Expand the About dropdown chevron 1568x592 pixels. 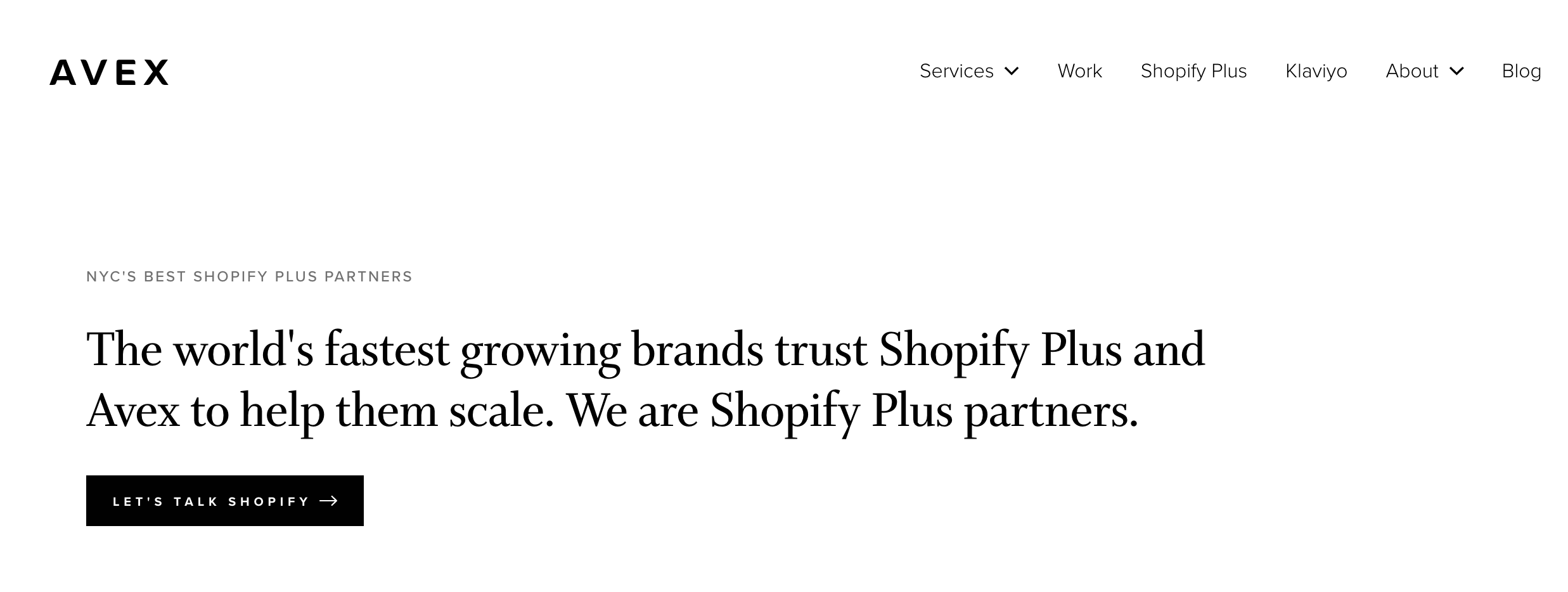click(x=1456, y=71)
